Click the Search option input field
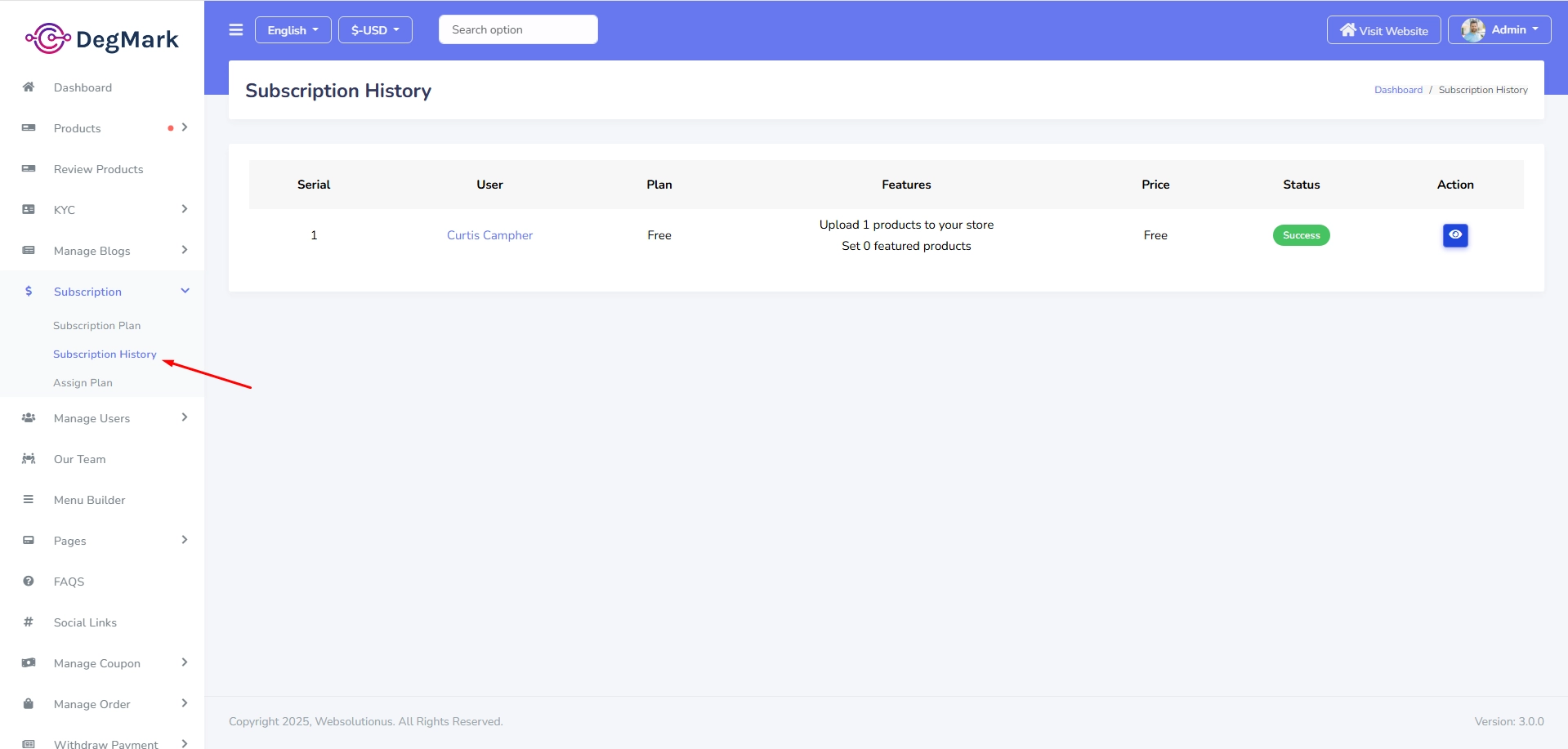The height and width of the screenshot is (749, 1568). (x=518, y=29)
